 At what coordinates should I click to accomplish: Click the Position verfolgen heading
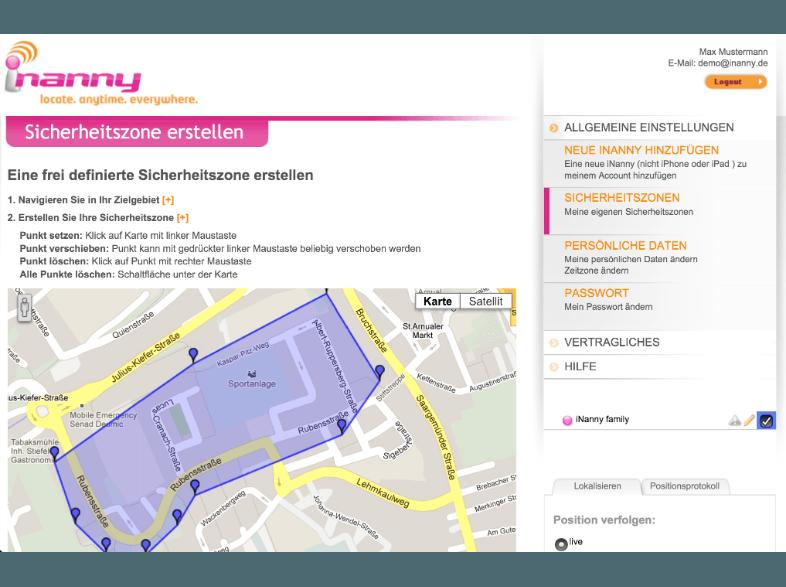[x=604, y=520]
